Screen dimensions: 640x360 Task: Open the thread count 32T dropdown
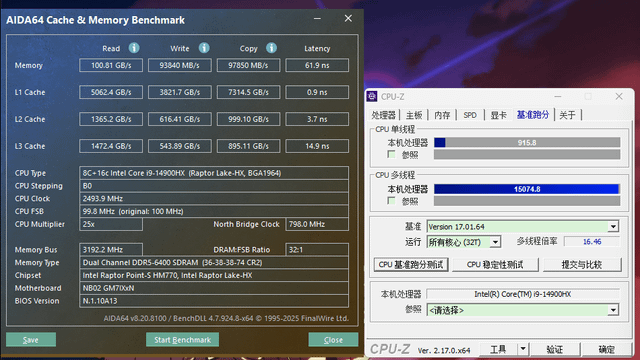[x=495, y=242]
